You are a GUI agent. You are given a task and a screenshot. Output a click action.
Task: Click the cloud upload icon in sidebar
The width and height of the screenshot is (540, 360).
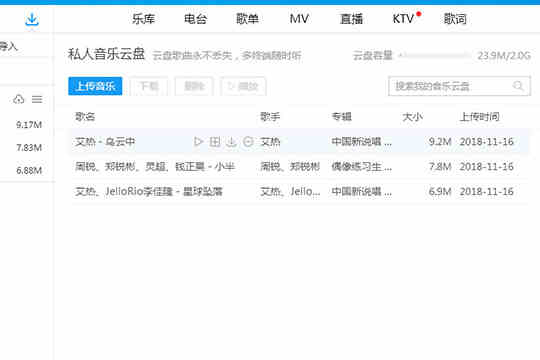(19, 100)
